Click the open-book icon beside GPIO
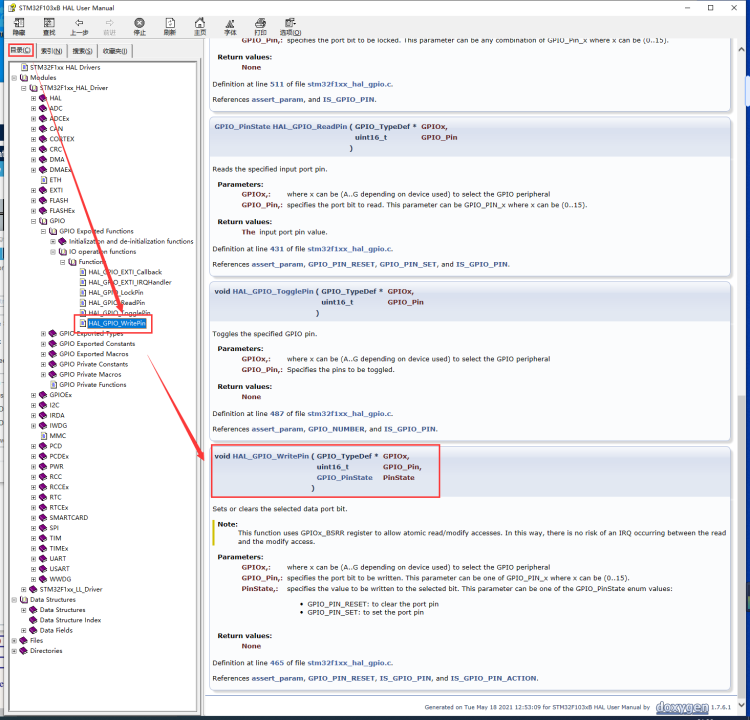 click(x=43, y=221)
